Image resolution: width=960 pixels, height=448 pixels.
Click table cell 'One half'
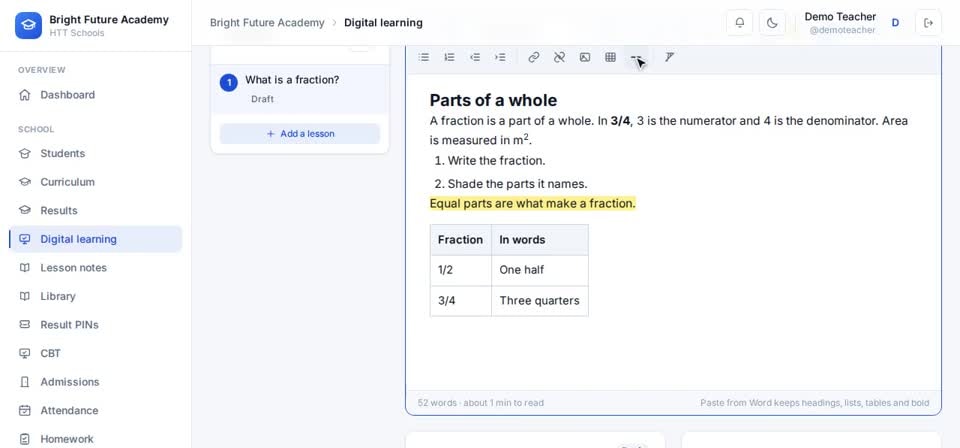[540, 270]
